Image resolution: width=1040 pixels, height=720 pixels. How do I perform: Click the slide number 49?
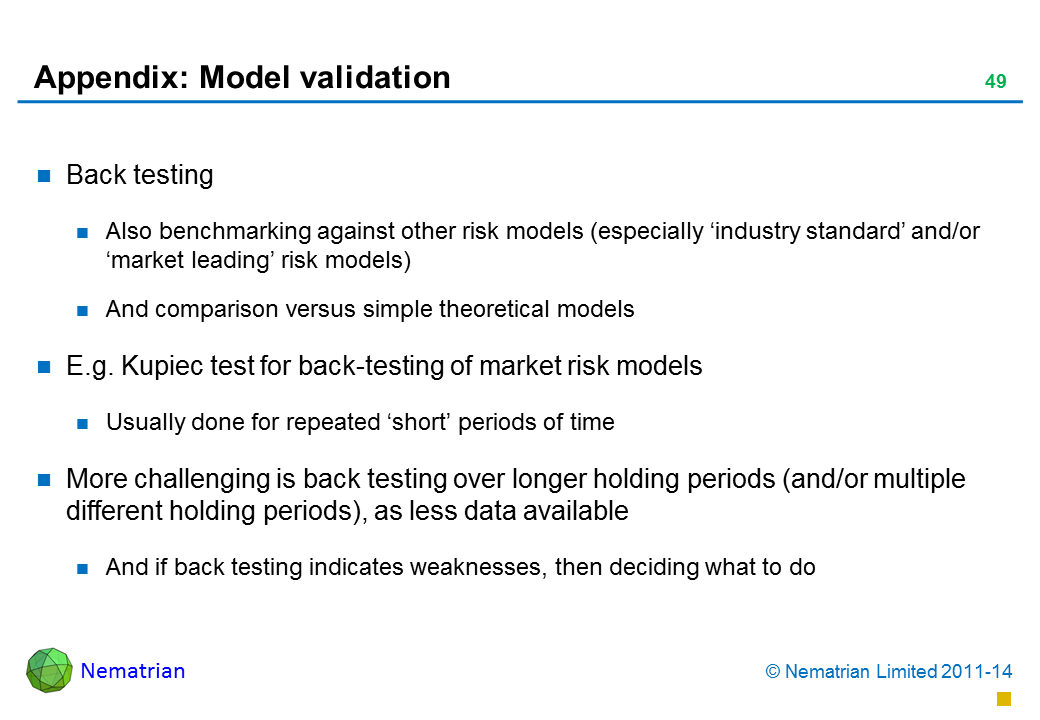coord(995,82)
